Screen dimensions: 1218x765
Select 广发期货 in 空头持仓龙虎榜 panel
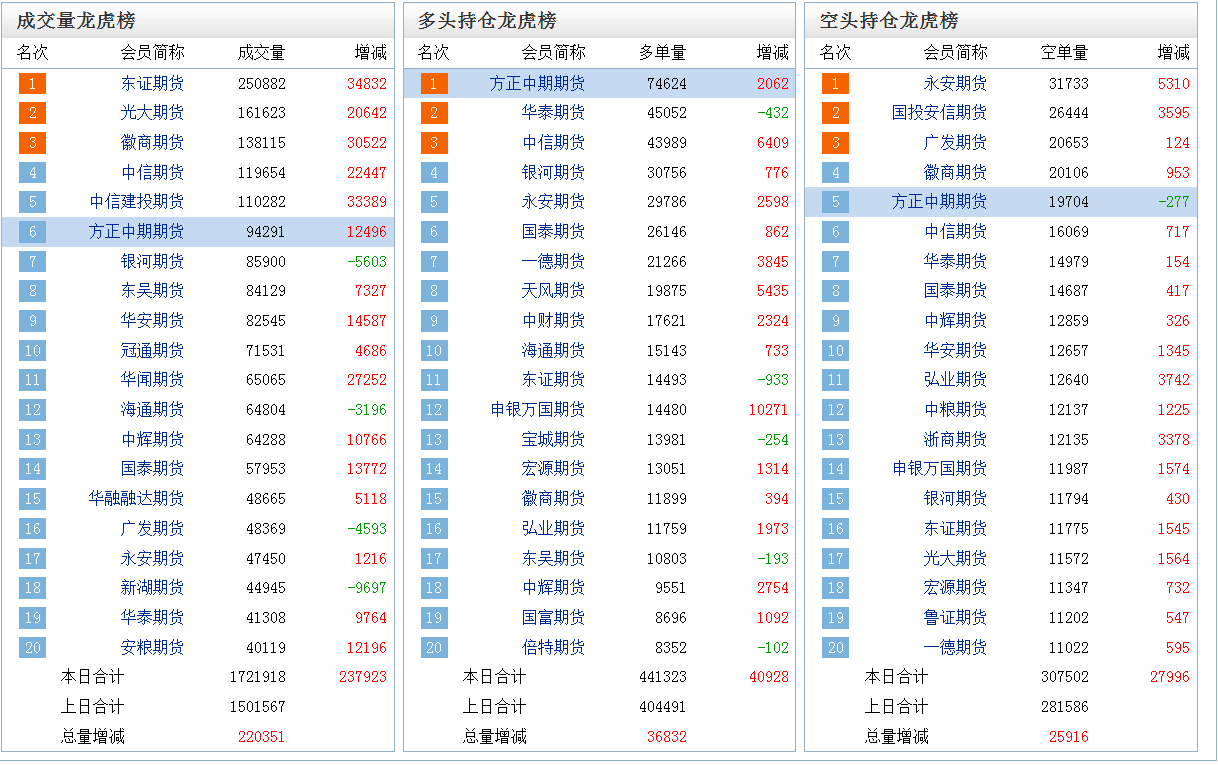(956, 143)
